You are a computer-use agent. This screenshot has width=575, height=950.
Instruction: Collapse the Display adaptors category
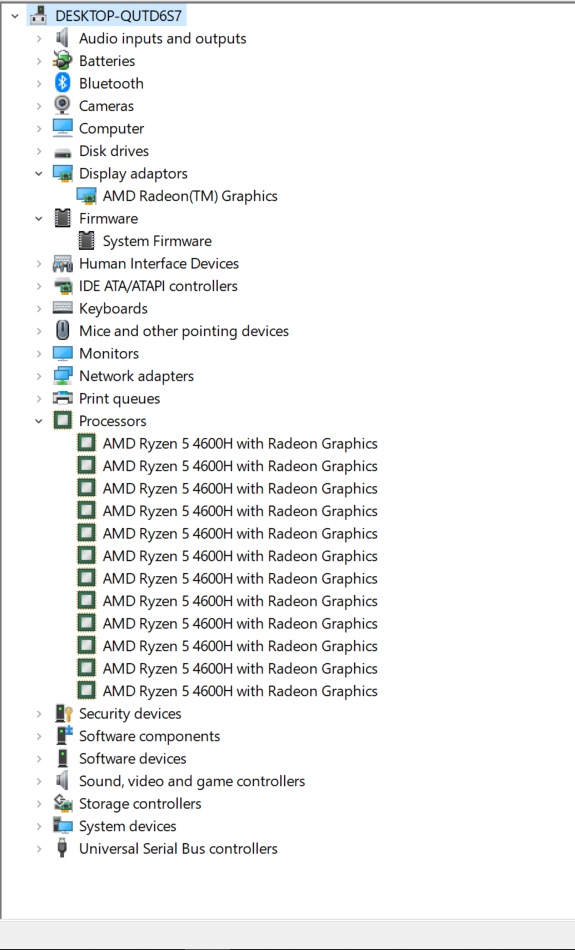click(x=39, y=173)
